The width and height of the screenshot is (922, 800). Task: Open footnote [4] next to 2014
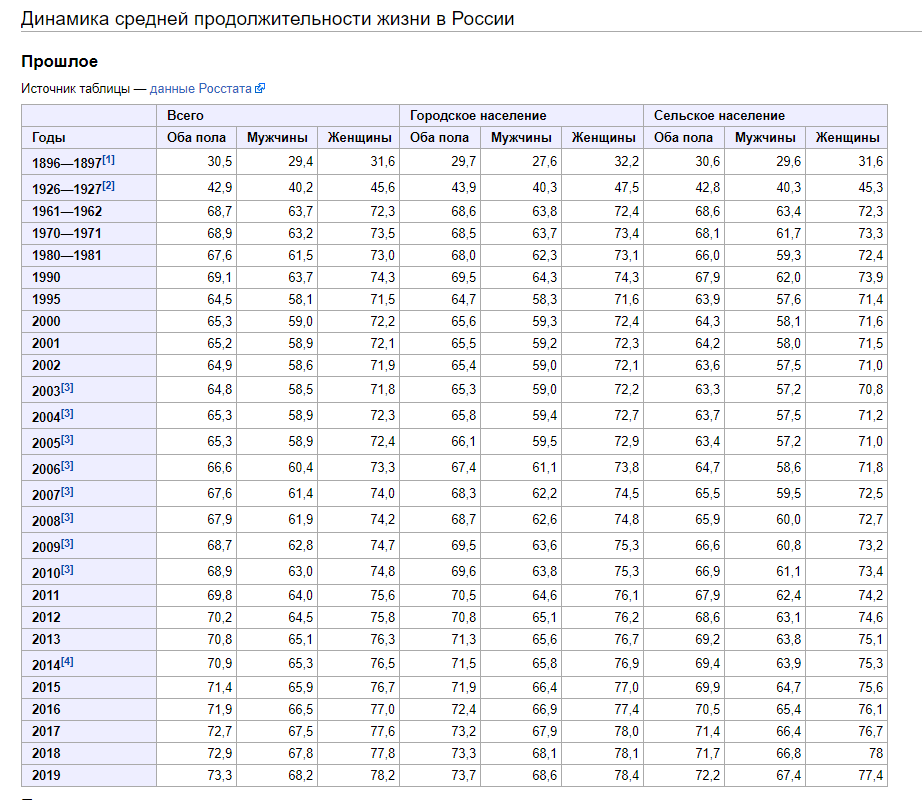point(67,661)
